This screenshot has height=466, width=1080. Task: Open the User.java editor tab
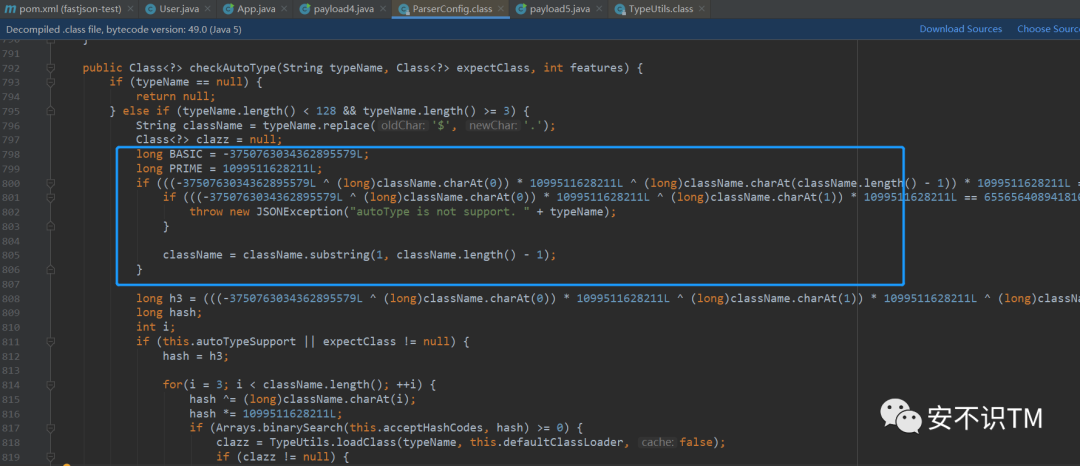pos(178,10)
